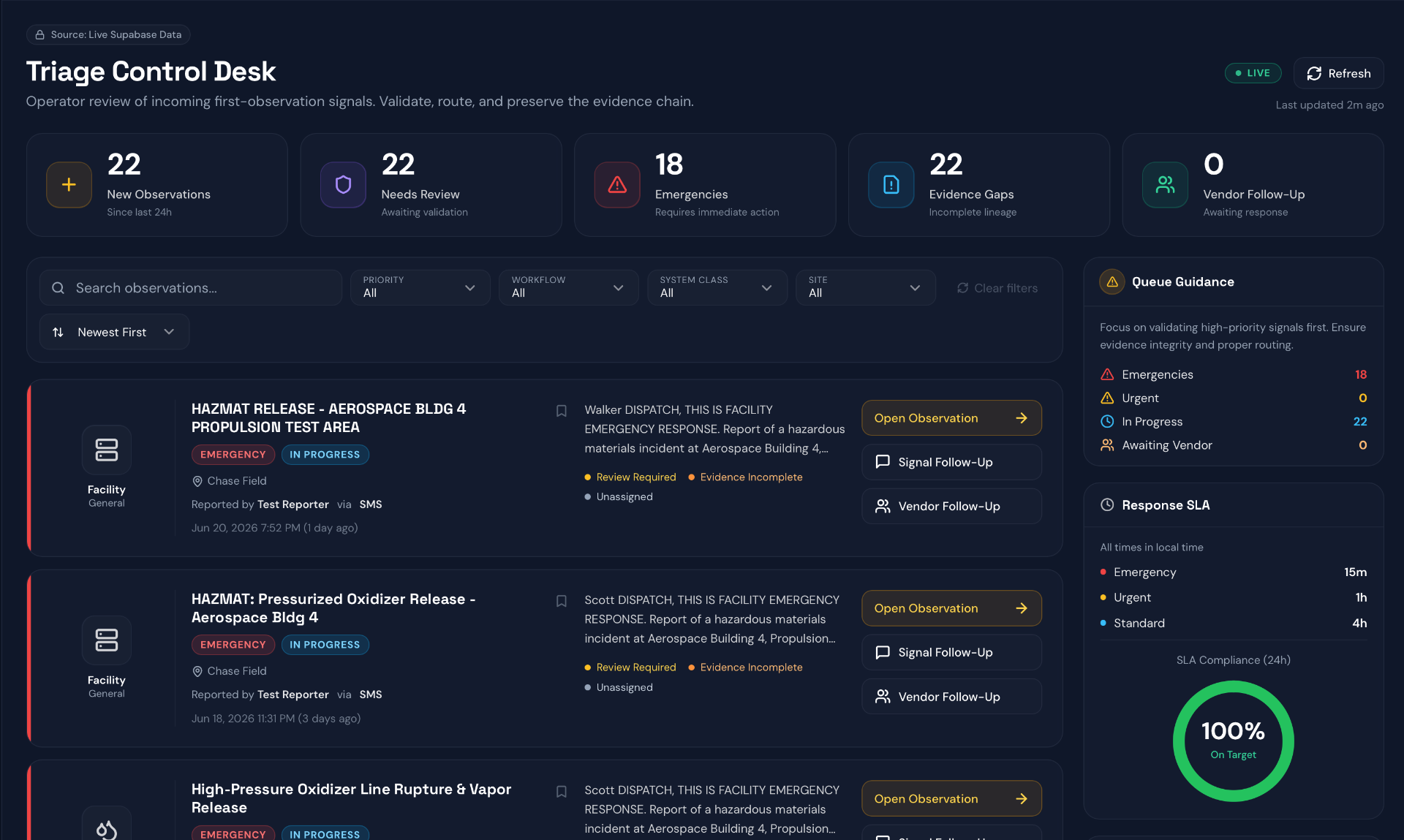Click the New Observations plus icon
This screenshot has height=840, width=1404.
(69, 185)
